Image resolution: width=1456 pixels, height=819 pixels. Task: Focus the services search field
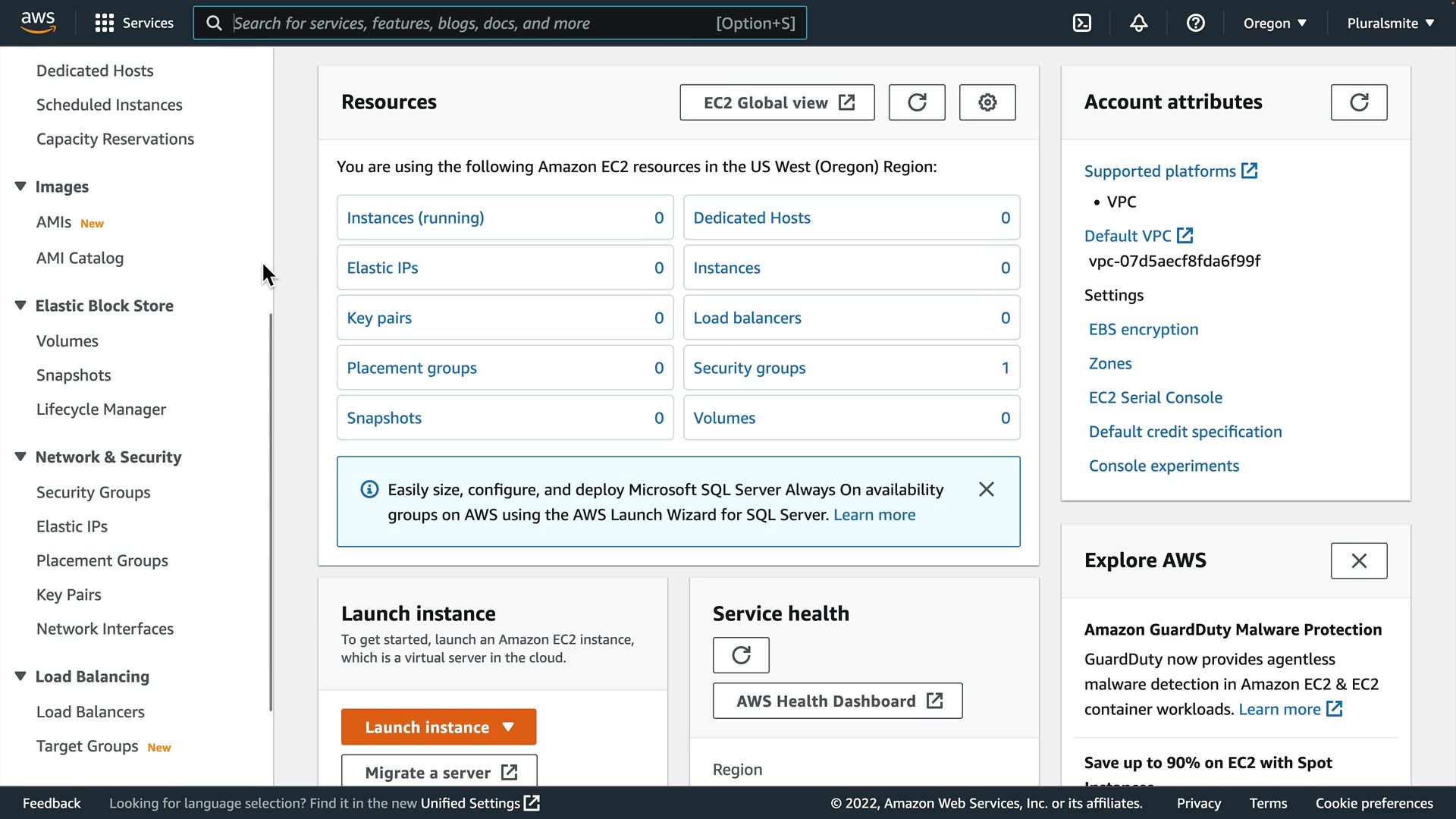(x=470, y=23)
